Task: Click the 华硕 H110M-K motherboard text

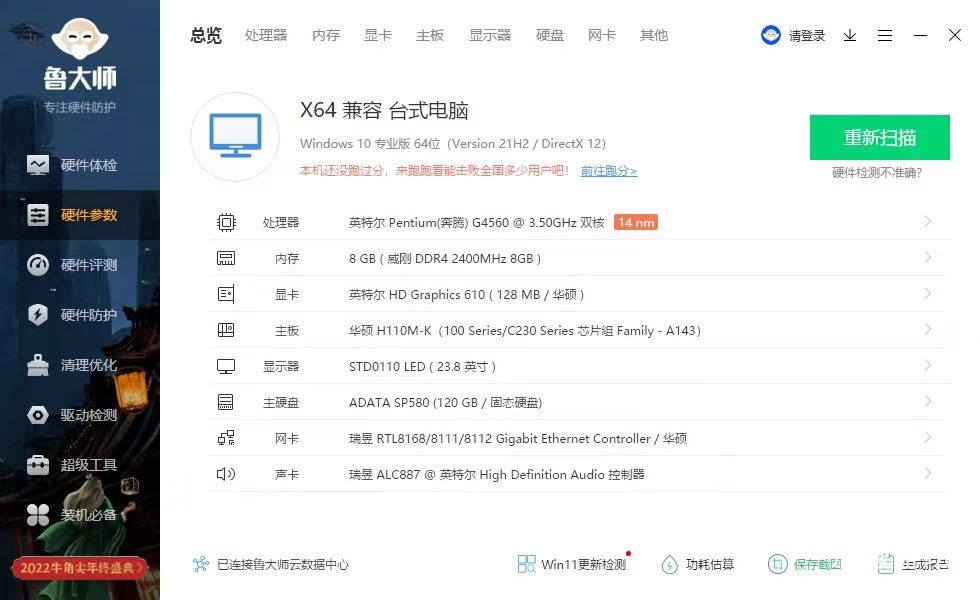Action: pos(524,331)
